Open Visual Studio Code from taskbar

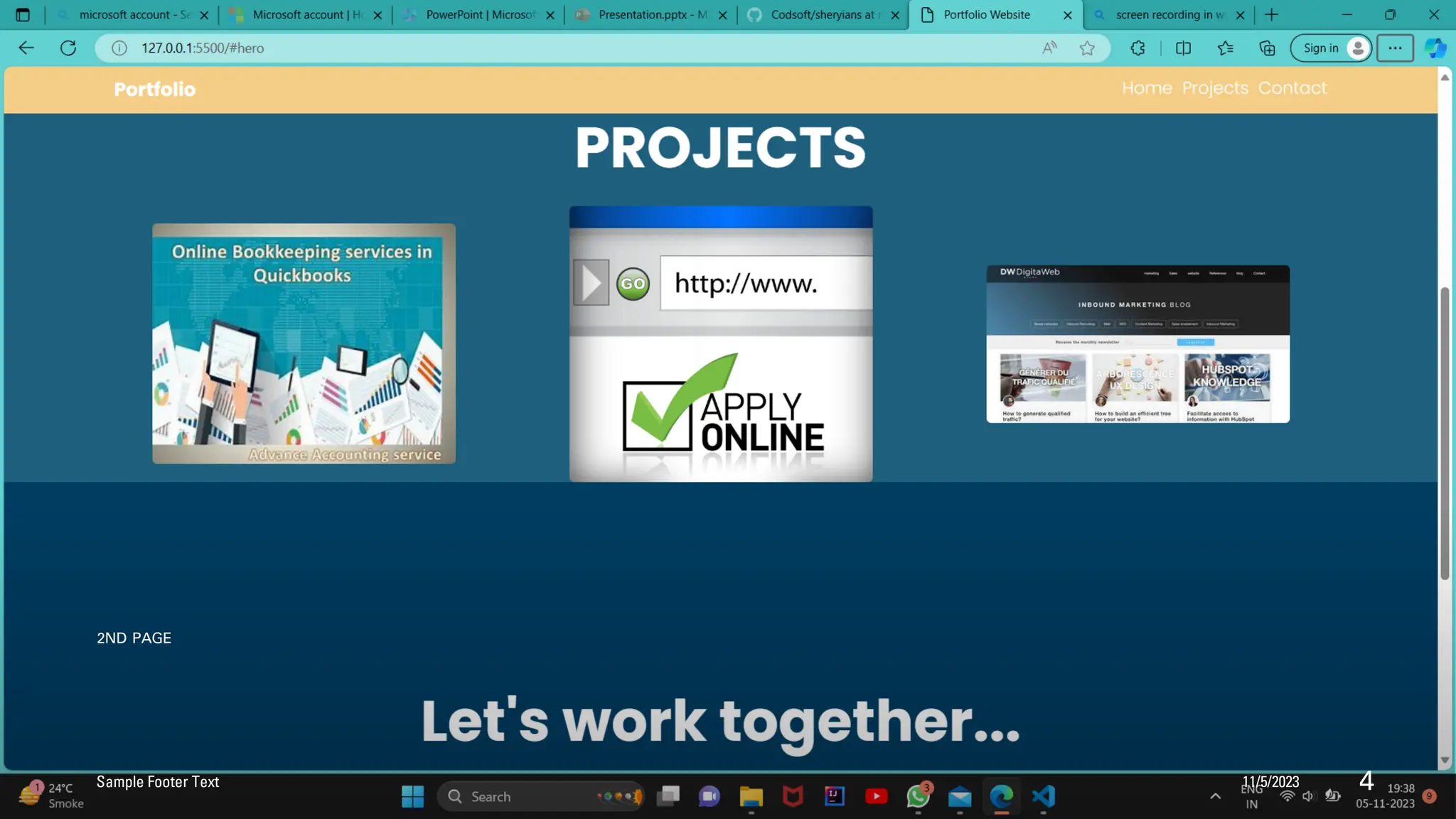click(x=1043, y=796)
